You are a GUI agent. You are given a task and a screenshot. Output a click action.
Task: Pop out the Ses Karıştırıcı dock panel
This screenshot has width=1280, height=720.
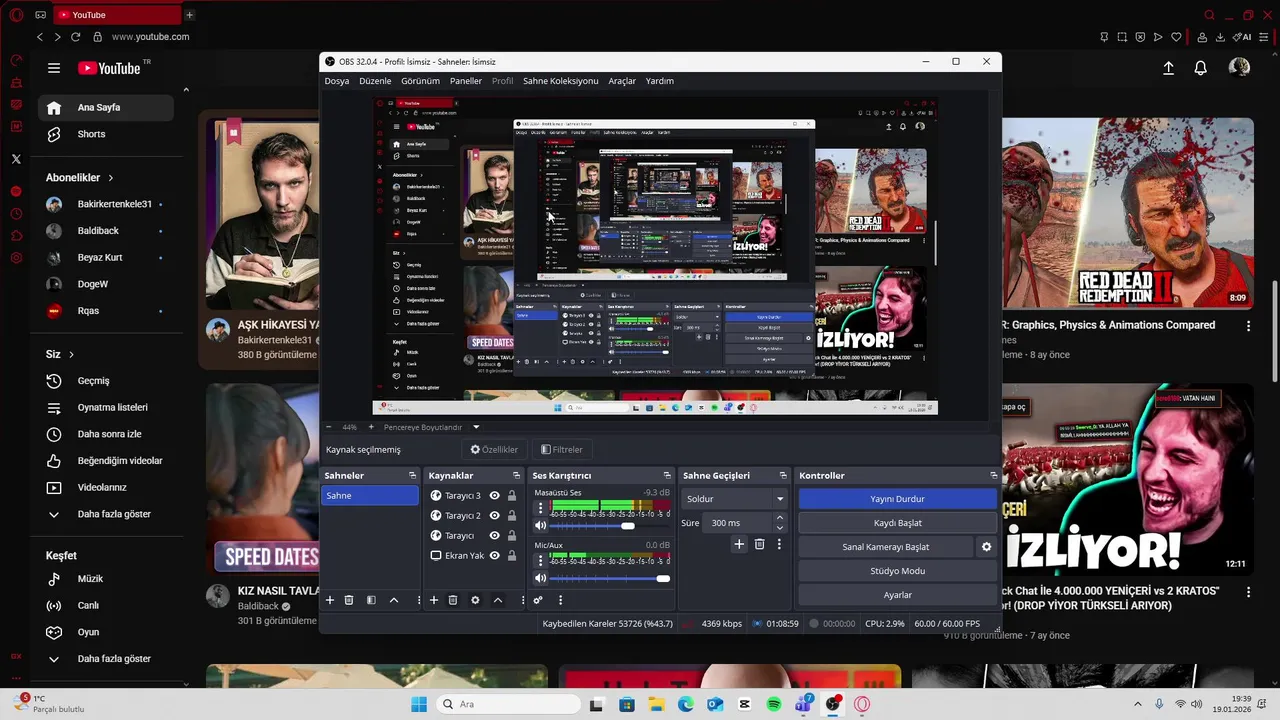667,476
